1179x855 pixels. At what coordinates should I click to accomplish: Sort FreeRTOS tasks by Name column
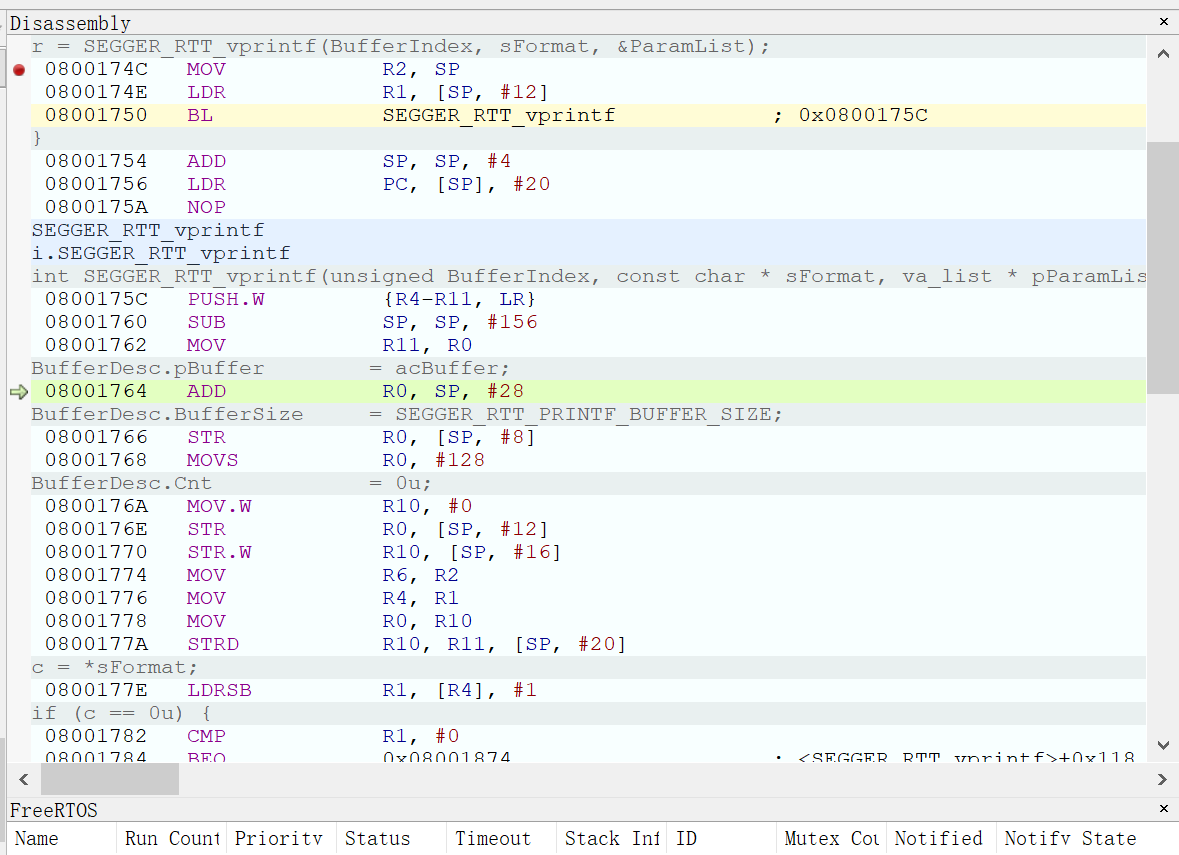[x=62, y=839]
